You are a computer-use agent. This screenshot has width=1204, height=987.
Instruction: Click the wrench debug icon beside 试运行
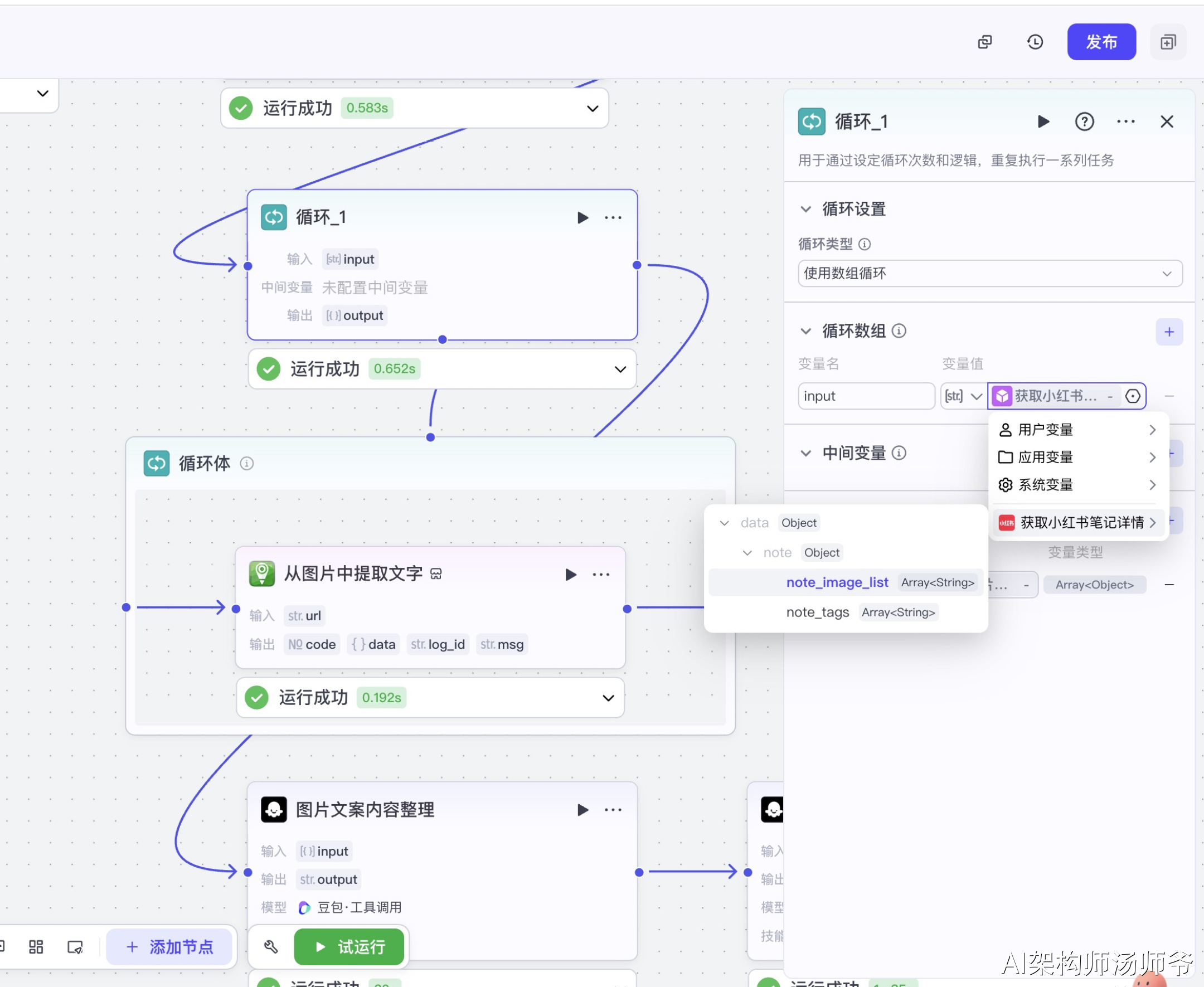(x=271, y=947)
